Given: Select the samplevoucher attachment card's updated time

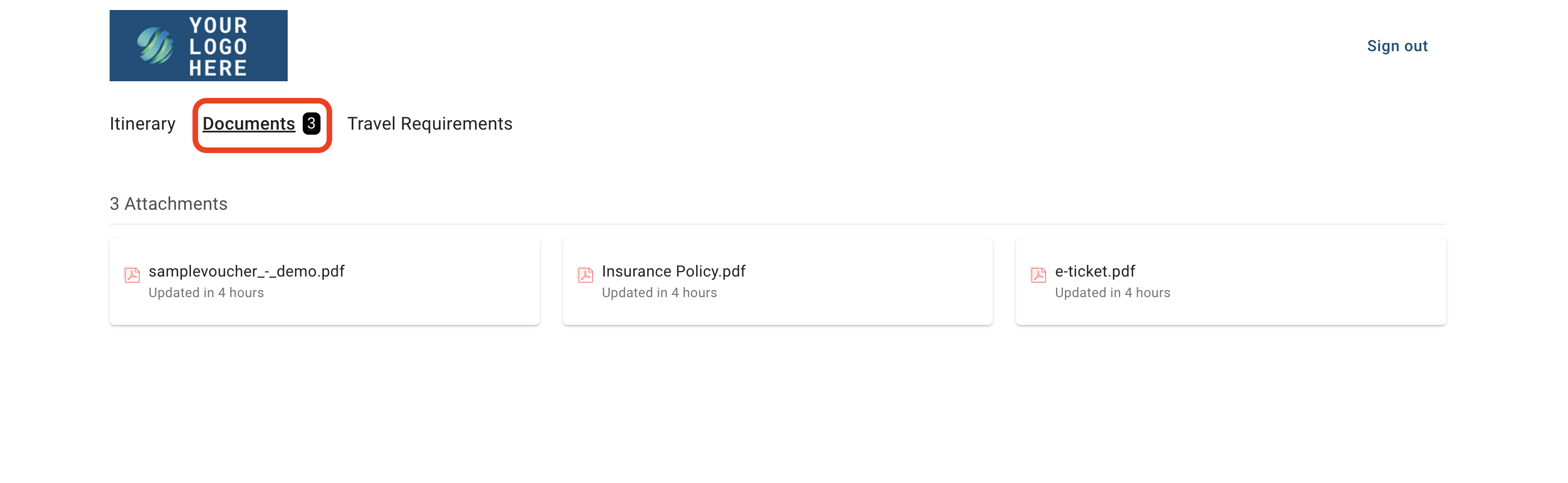Looking at the screenshot, I should [x=206, y=293].
